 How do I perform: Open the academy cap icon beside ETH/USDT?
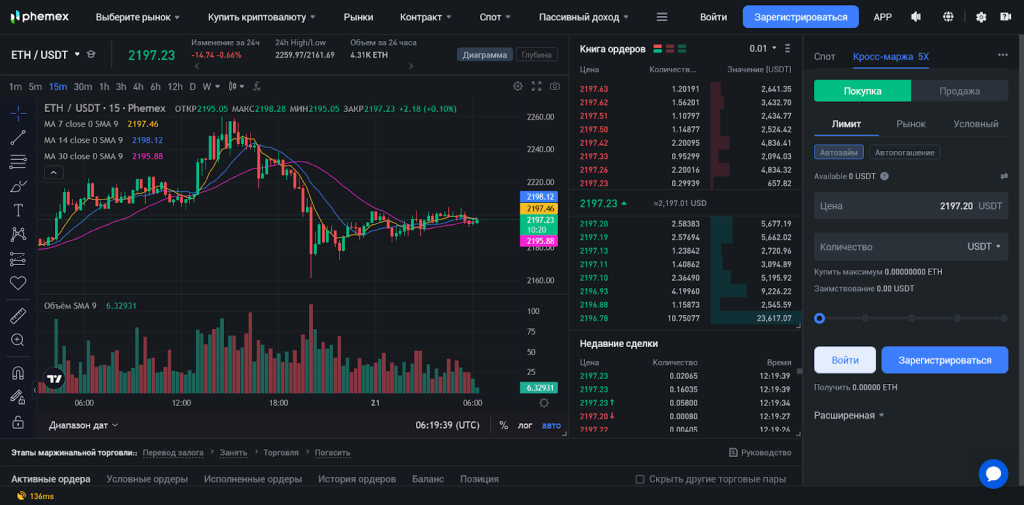pos(91,54)
